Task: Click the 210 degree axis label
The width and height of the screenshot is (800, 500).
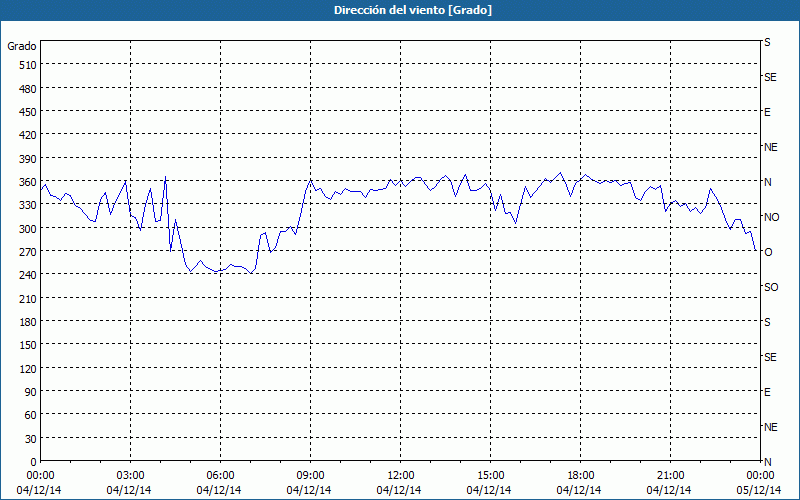Action: tap(28, 298)
